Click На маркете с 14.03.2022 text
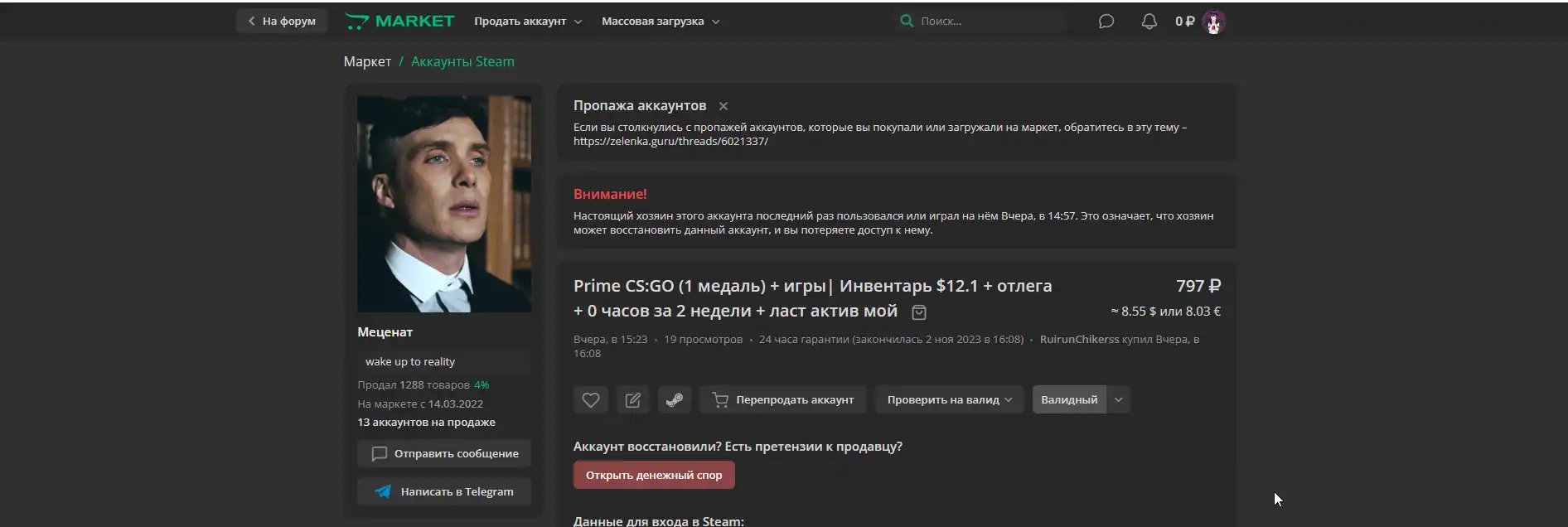The height and width of the screenshot is (527, 1568). 420,404
